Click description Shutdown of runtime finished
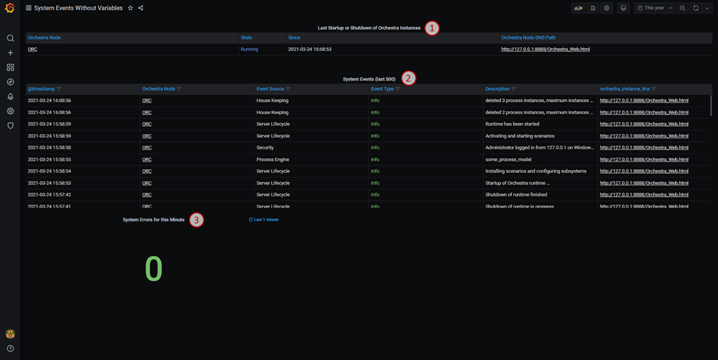Image resolution: width=718 pixels, height=360 pixels. tap(516, 195)
